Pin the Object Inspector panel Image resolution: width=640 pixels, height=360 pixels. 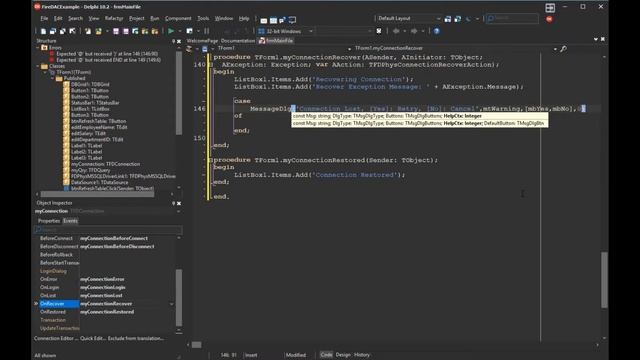(x=173, y=203)
